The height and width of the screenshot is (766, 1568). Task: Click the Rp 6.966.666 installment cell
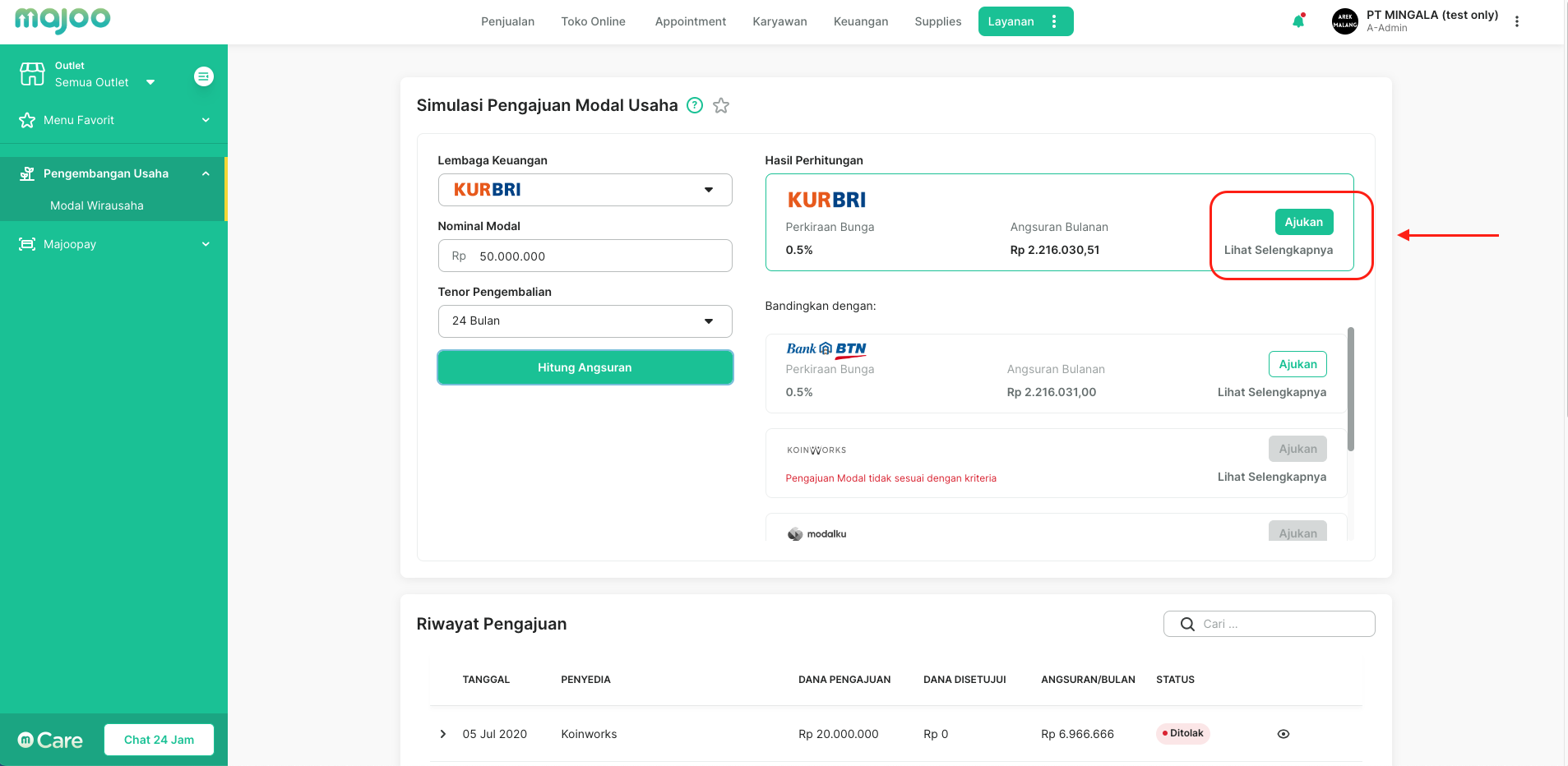coord(1077,734)
